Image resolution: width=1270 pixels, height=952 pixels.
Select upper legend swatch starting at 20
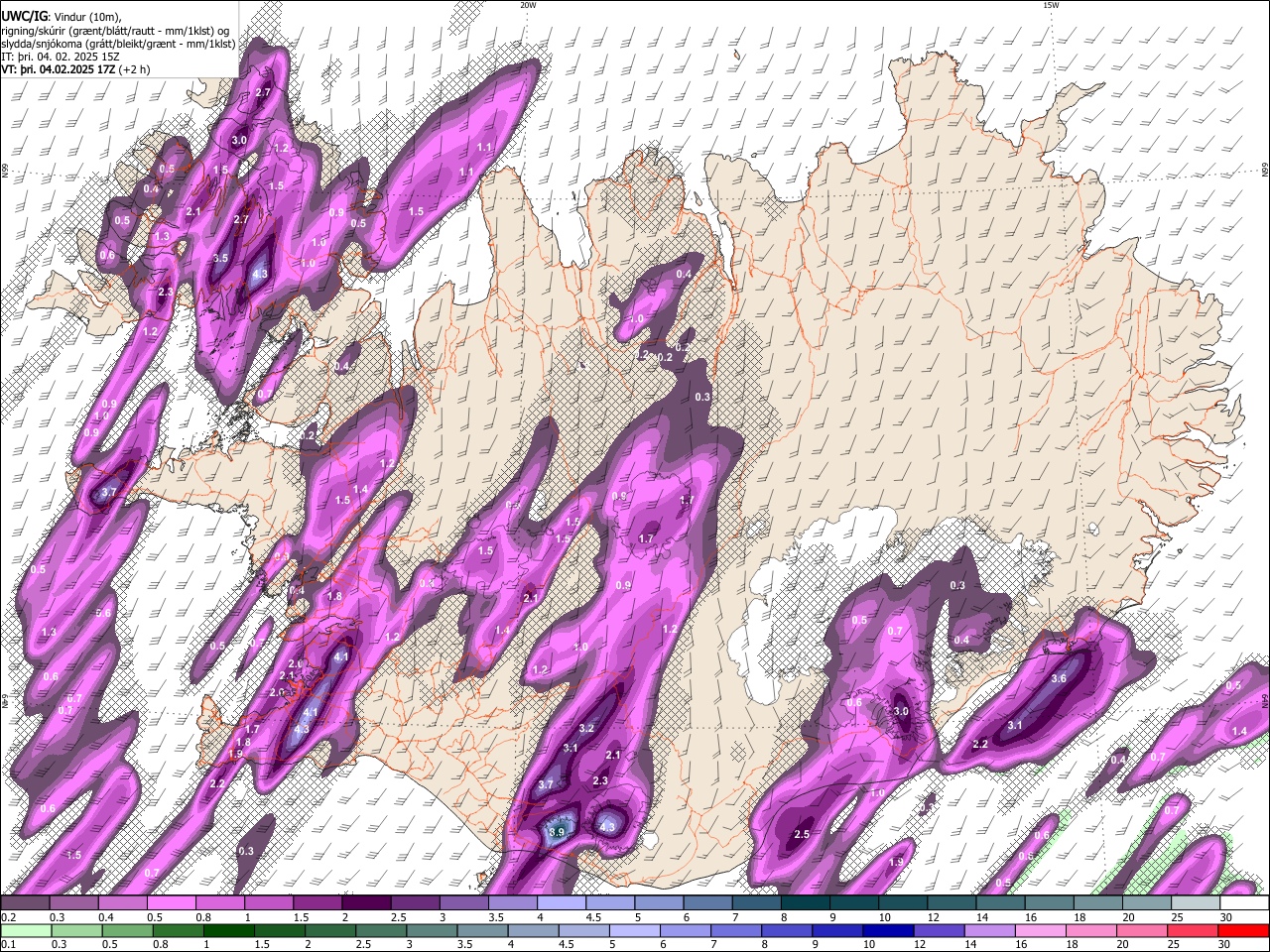point(1145,903)
